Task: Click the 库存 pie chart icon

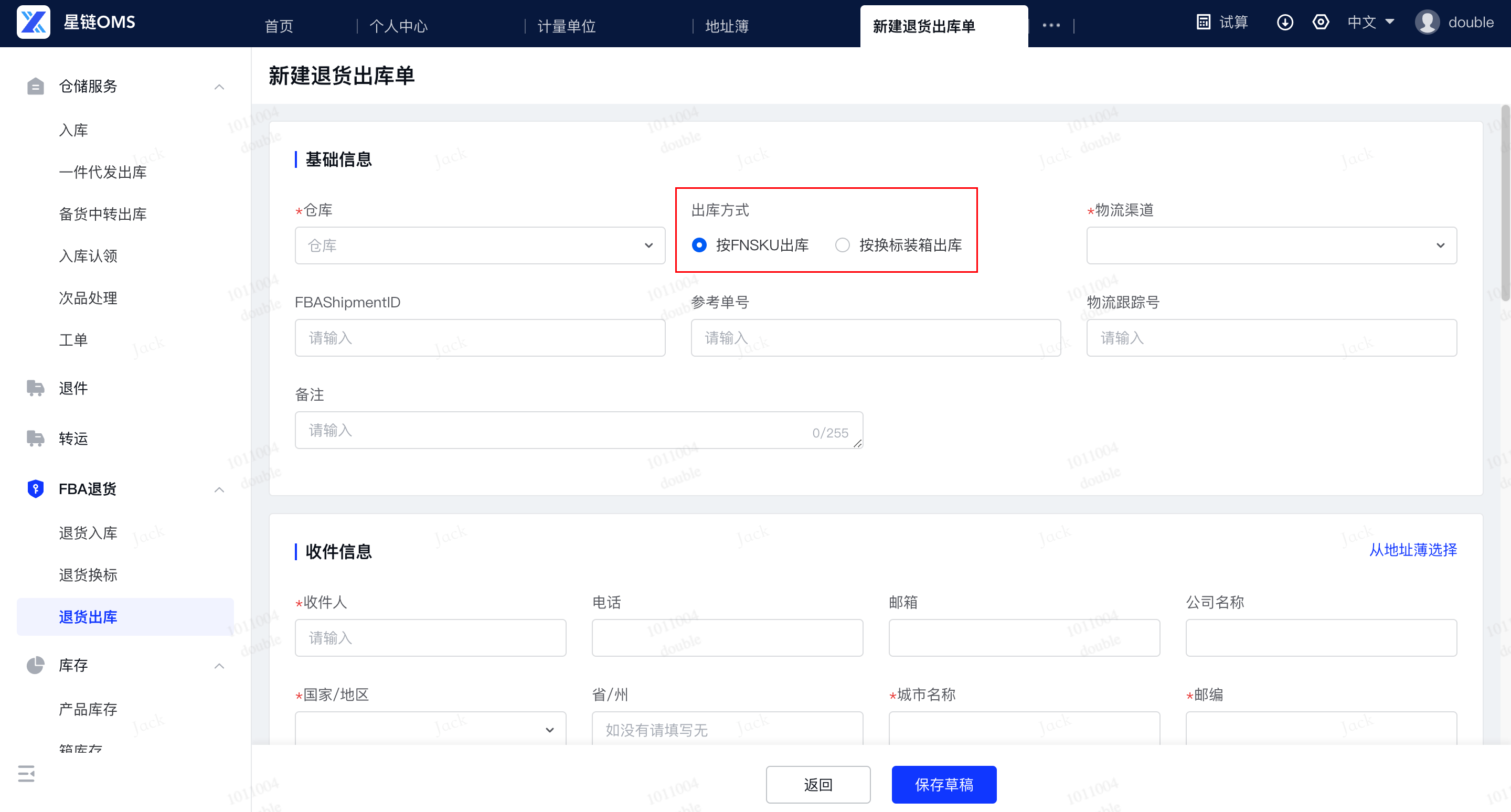Action: tap(35, 666)
